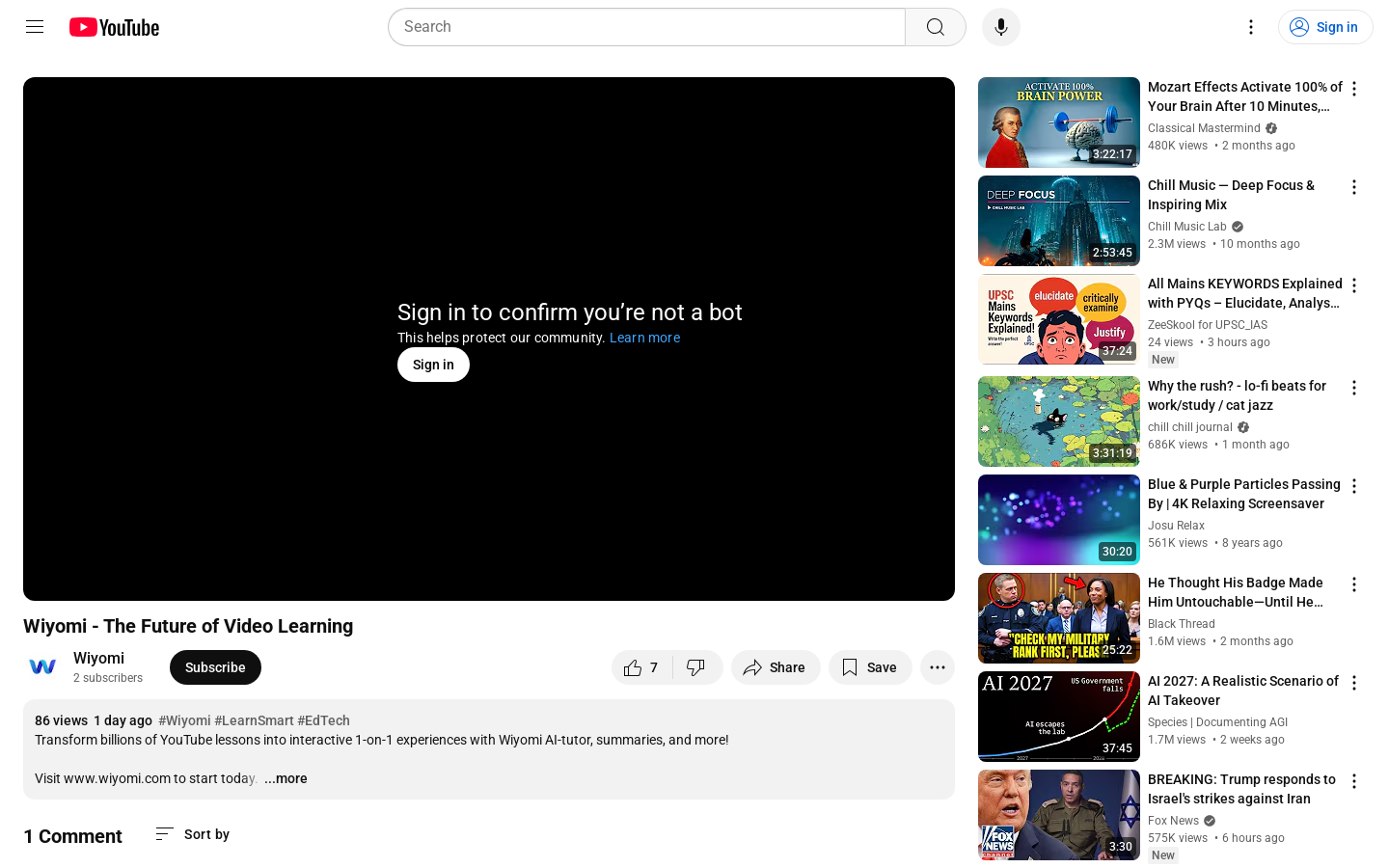This screenshot has height=868, width=1389.
Task: Open options menu for Chill Music Deep Focus
Action: click(x=1354, y=187)
